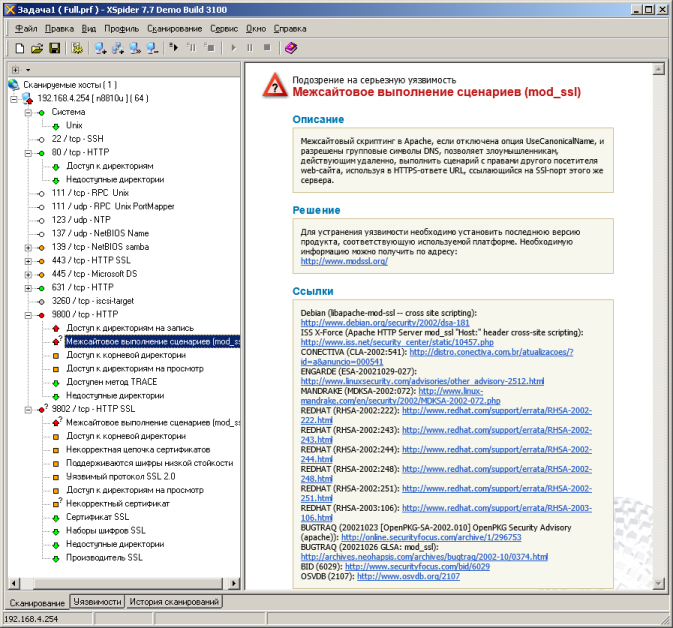Open a task file with the folder icon
Image resolution: width=673 pixels, height=628 pixels.
[37, 48]
